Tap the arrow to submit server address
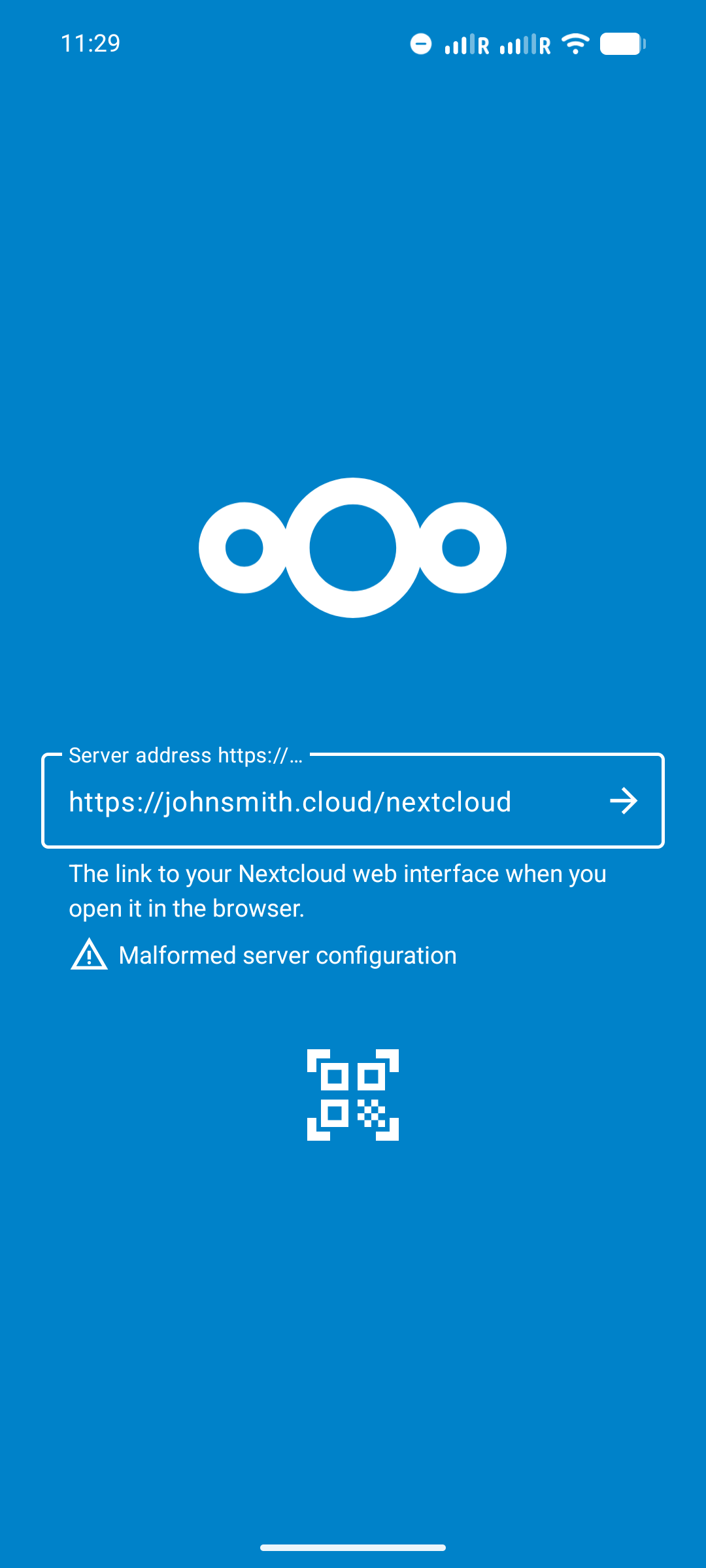 coord(624,801)
